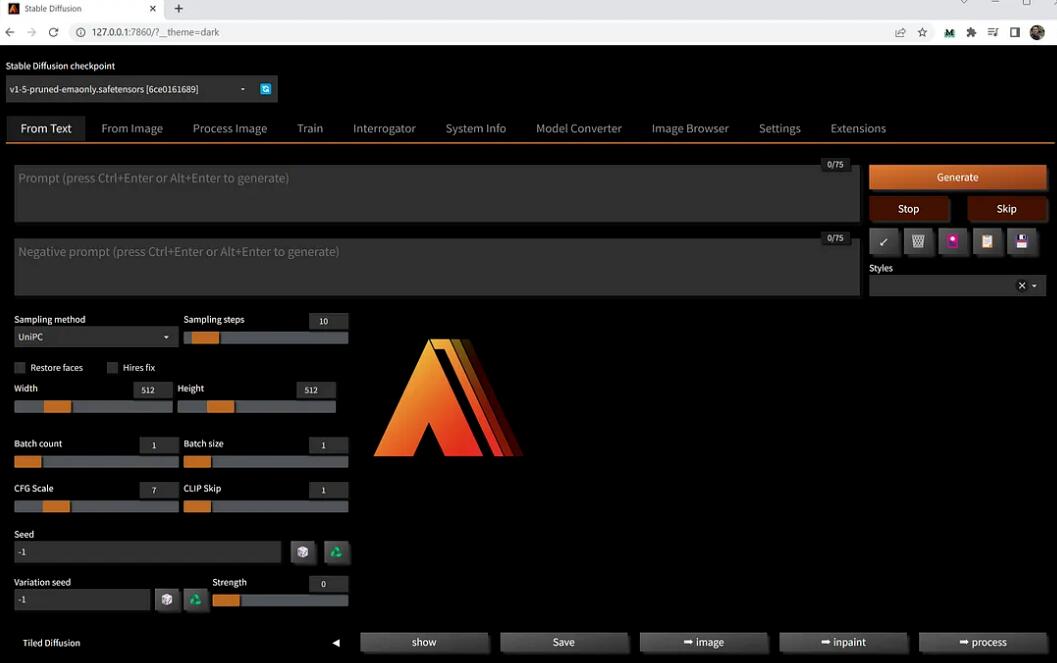Randomize the Variation seed with its dice icon

click(x=167, y=600)
